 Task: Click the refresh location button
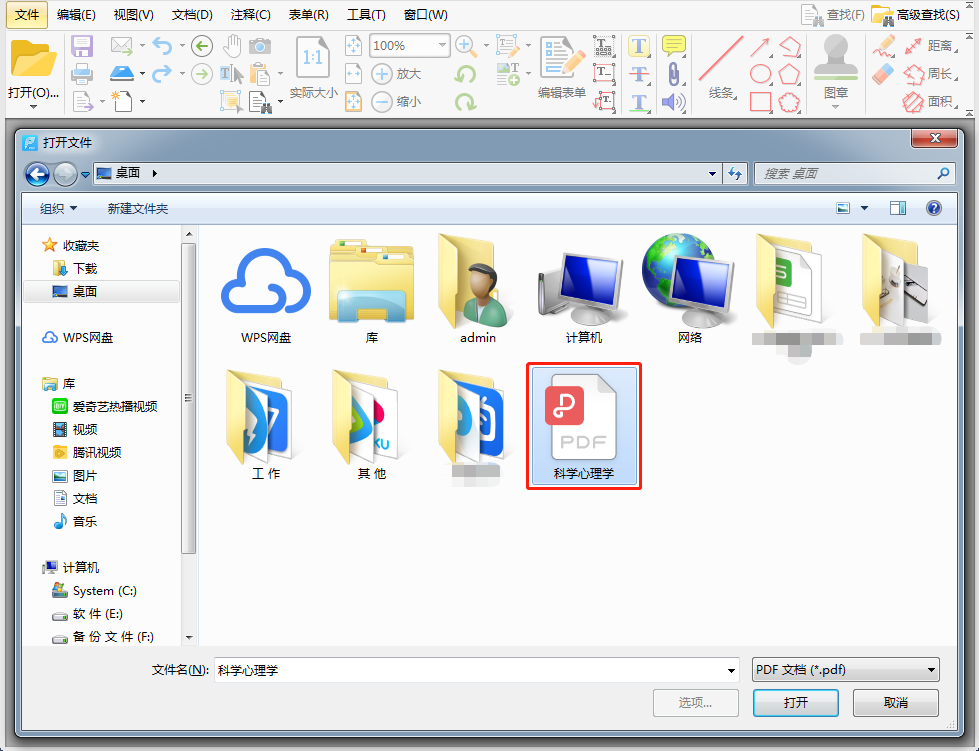(735, 174)
